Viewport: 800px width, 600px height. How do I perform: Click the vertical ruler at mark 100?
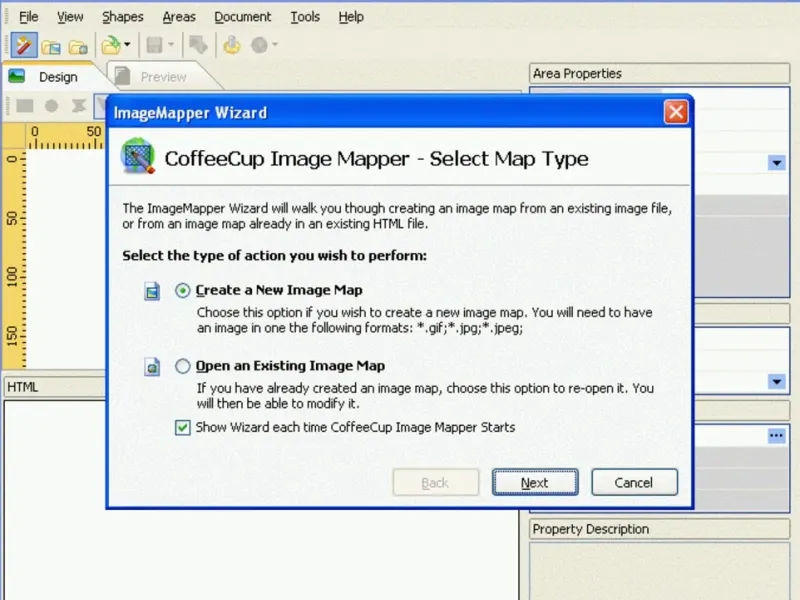point(12,276)
